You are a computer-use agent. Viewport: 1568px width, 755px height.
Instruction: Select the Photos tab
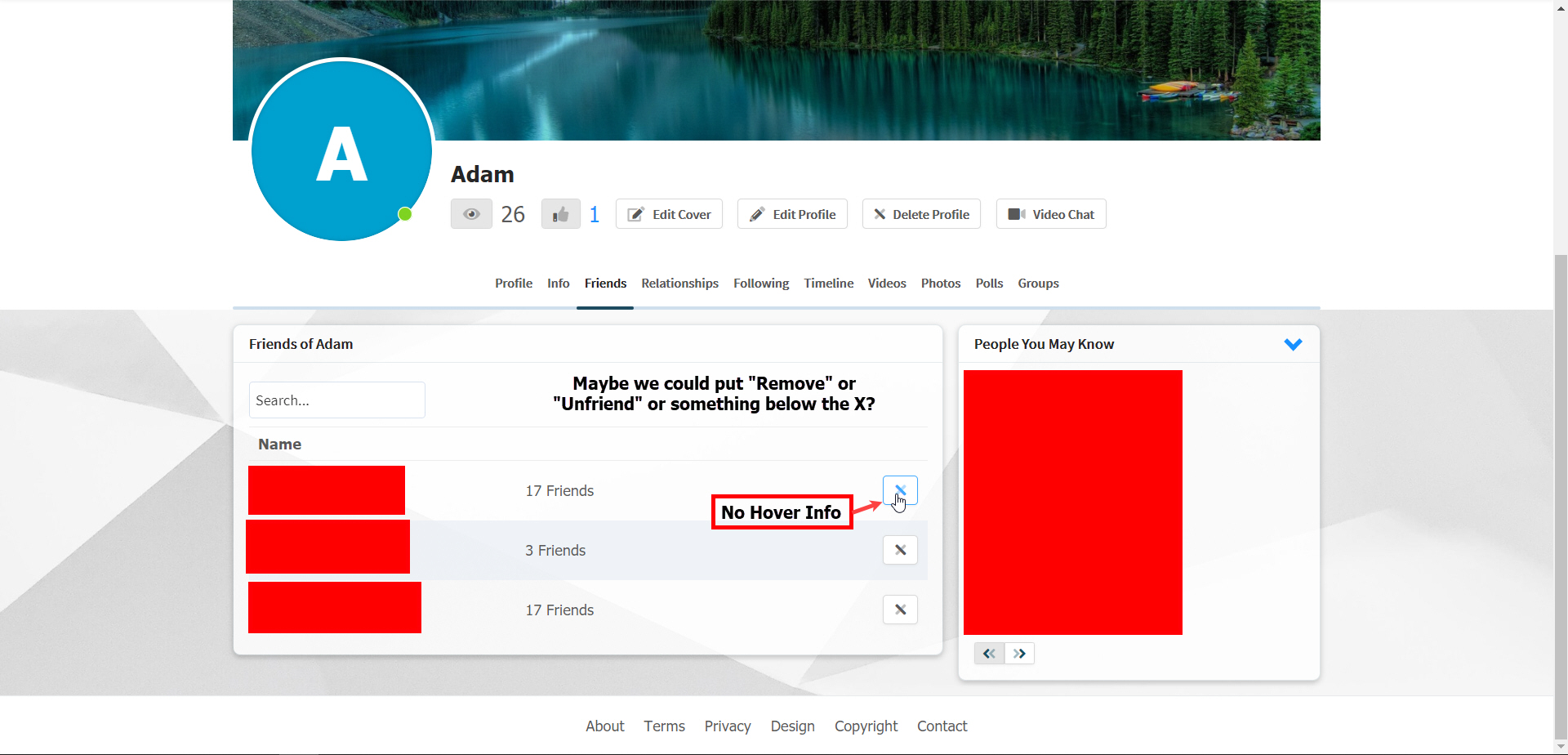click(940, 284)
